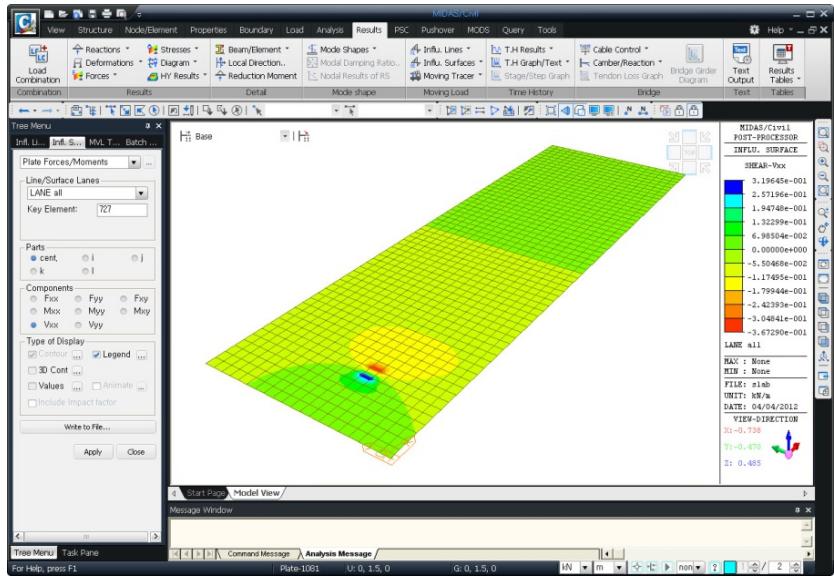
Task: Select the k part radio button
Action: [34, 271]
